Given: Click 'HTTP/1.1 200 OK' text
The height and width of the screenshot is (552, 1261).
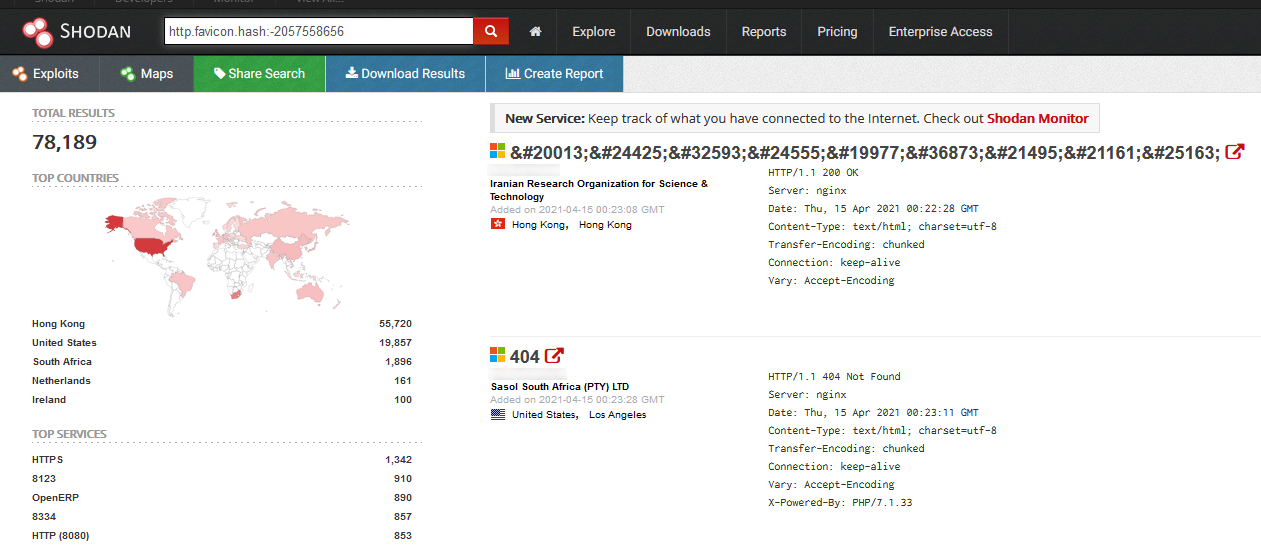Looking at the screenshot, I should 813,173.
